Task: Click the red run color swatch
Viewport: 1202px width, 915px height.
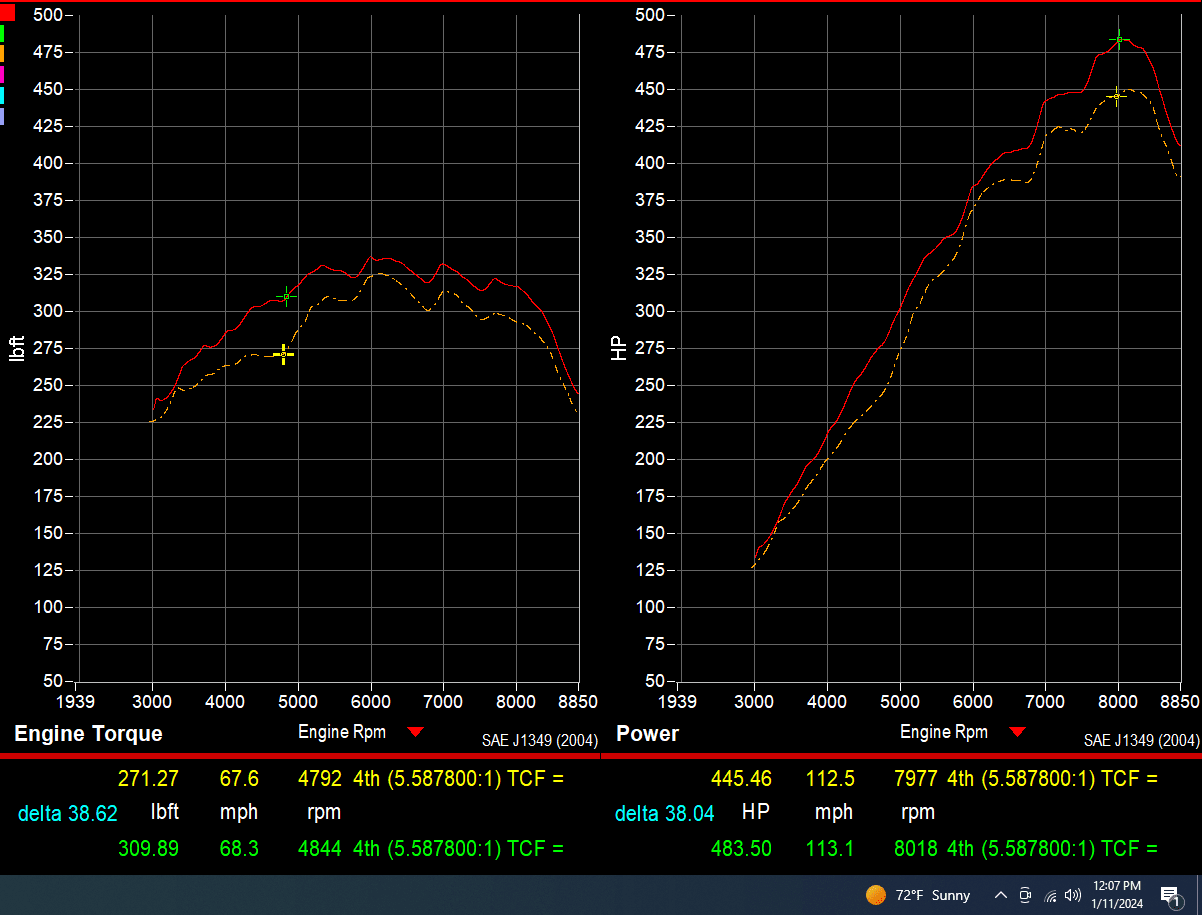Action: tap(7, 13)
